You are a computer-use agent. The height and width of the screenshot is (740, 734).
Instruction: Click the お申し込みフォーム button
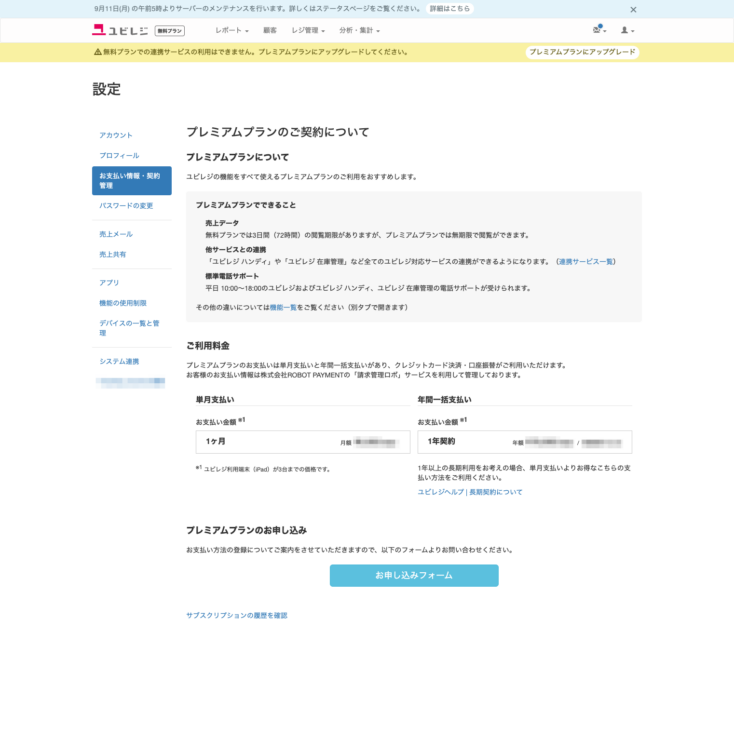pos(414,575)
